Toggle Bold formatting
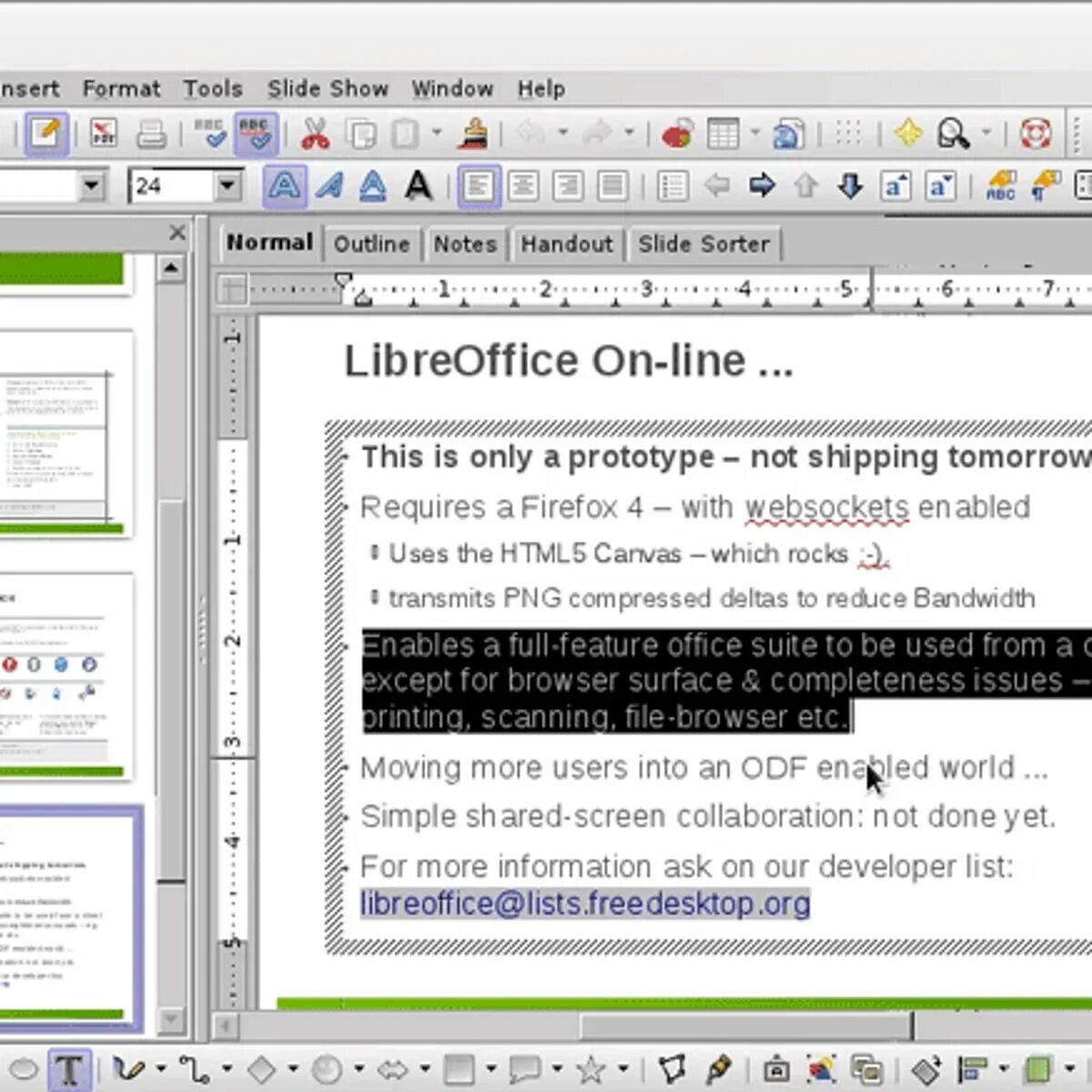 [284, 187]
